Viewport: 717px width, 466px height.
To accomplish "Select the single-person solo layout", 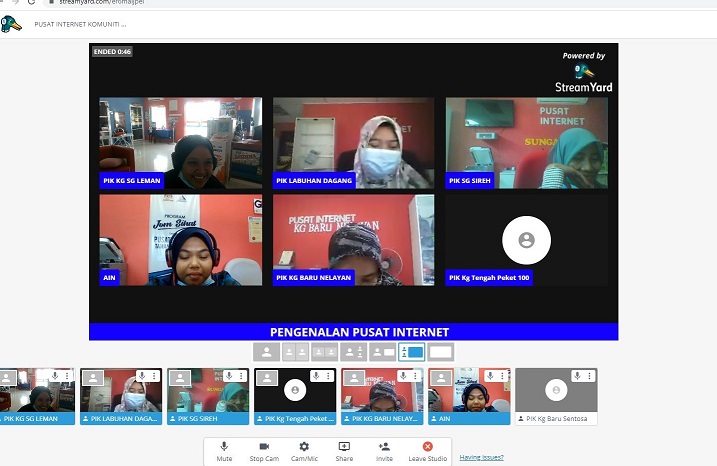I will tap(266, 352).
